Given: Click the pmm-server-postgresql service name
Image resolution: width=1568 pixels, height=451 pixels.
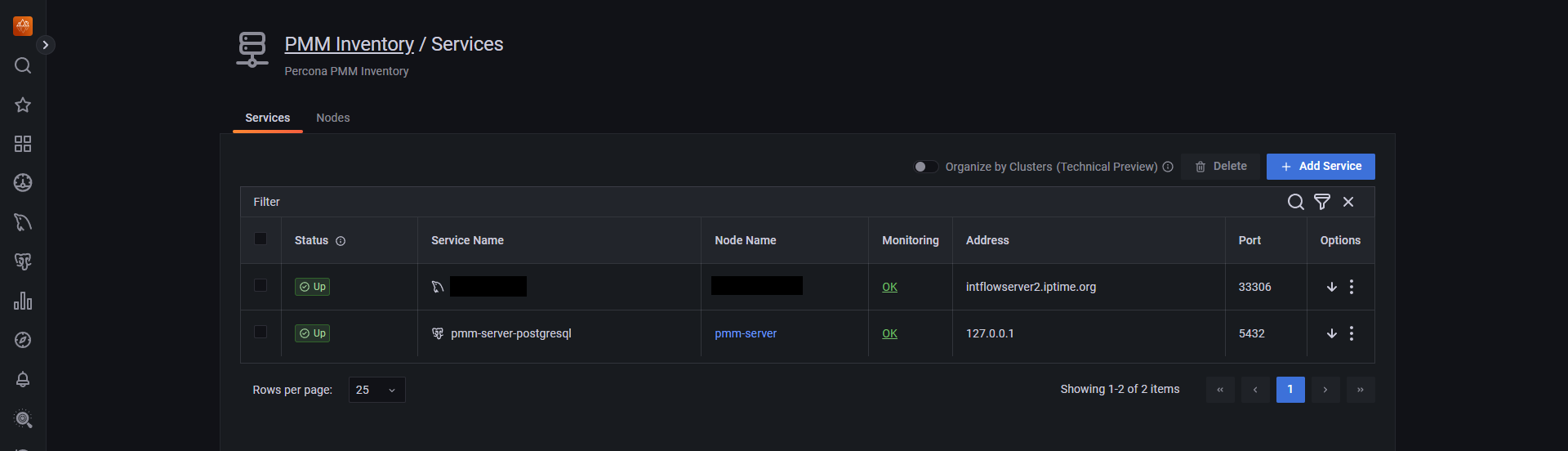Looking at the screenshot, I should pos(511,333).
